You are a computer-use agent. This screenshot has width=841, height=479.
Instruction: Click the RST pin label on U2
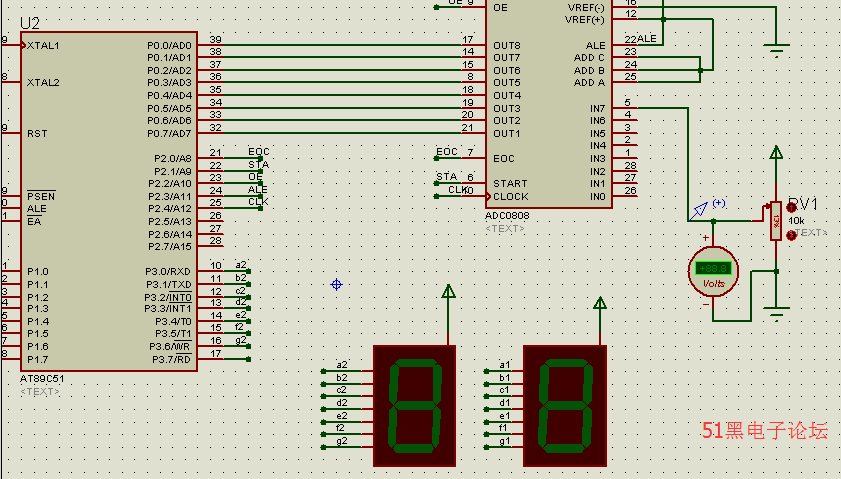[37, 133]
